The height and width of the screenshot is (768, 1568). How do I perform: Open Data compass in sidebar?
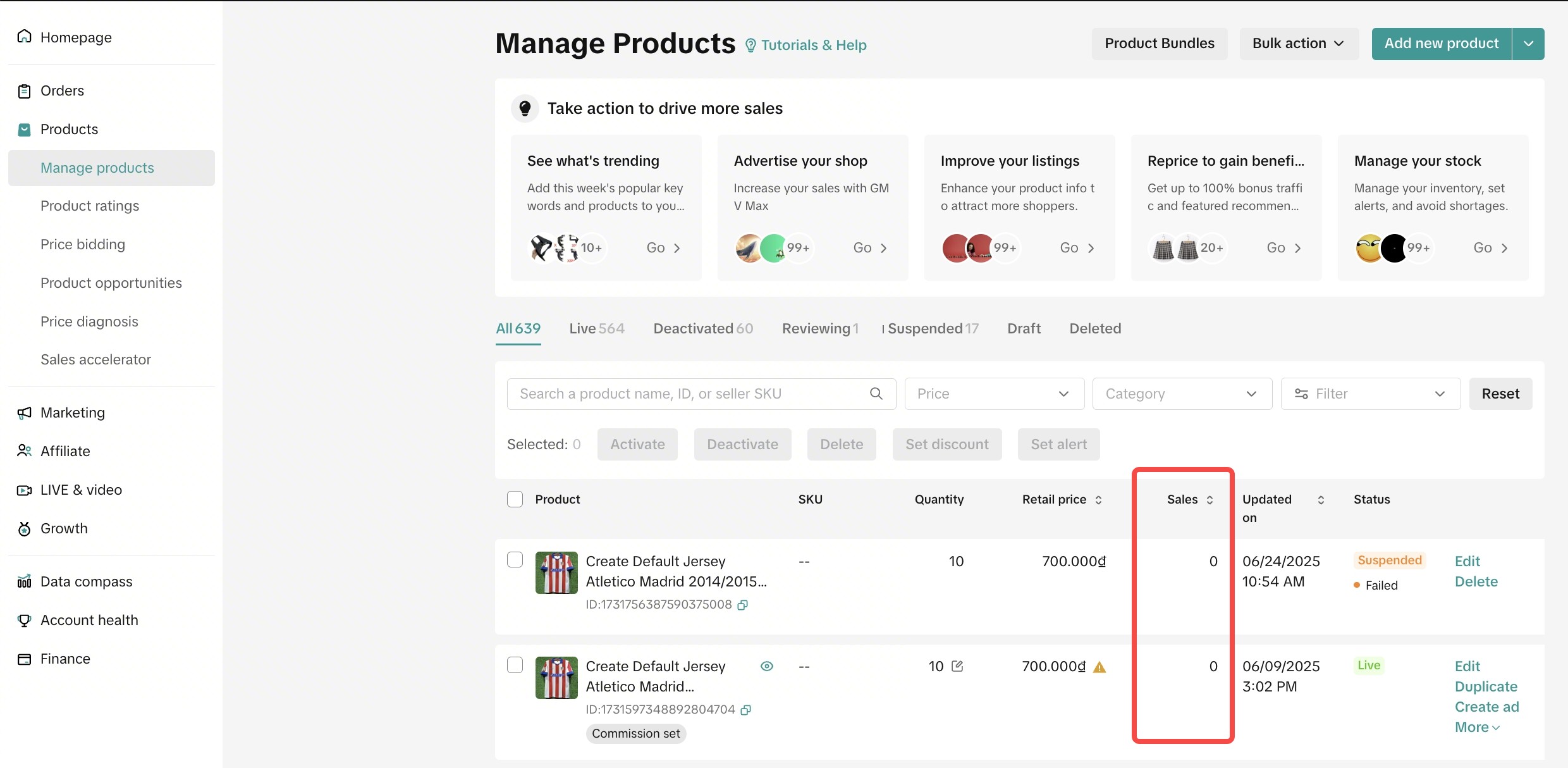(86, 581)
